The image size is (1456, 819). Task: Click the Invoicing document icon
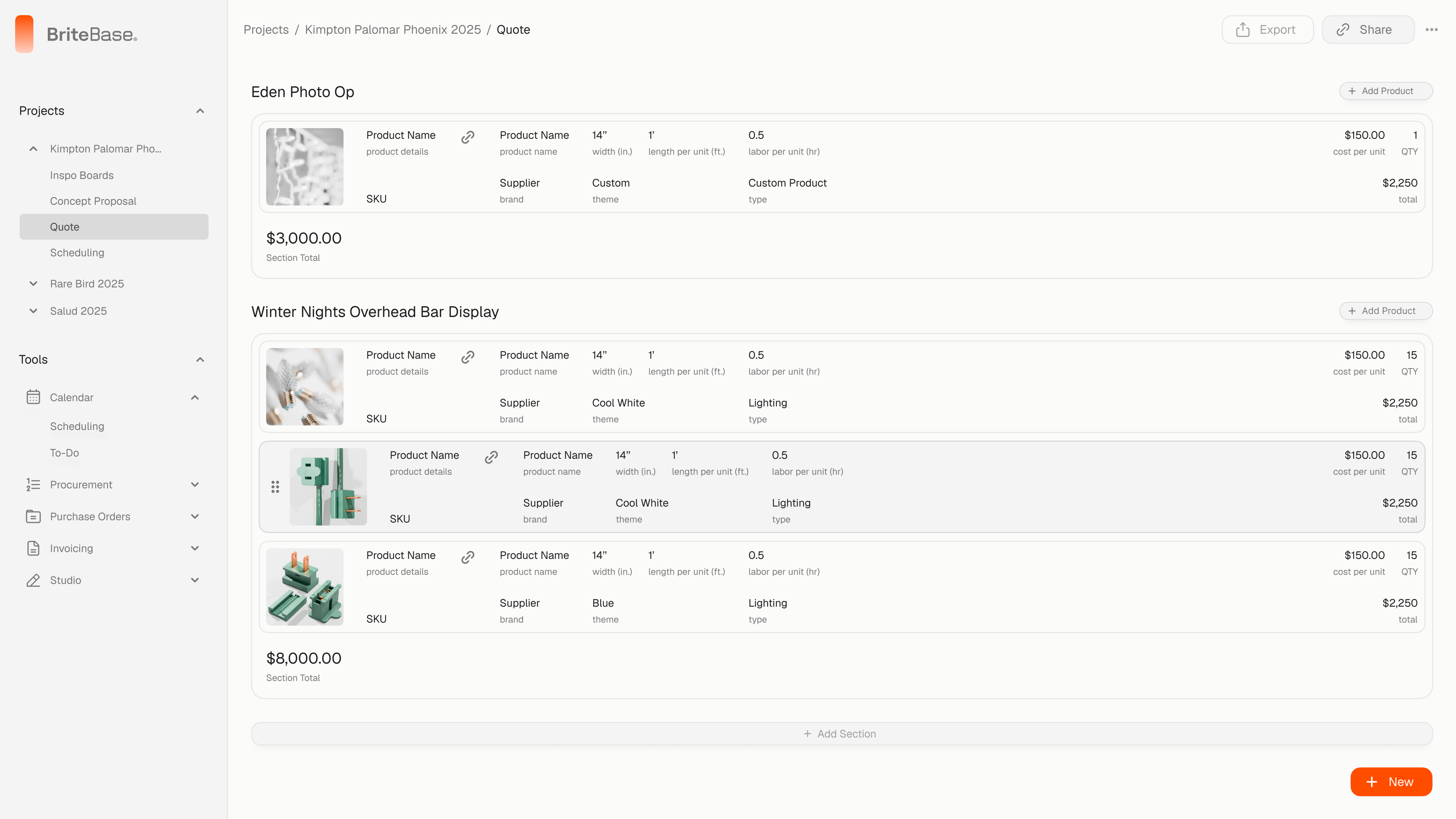[33, 548]
